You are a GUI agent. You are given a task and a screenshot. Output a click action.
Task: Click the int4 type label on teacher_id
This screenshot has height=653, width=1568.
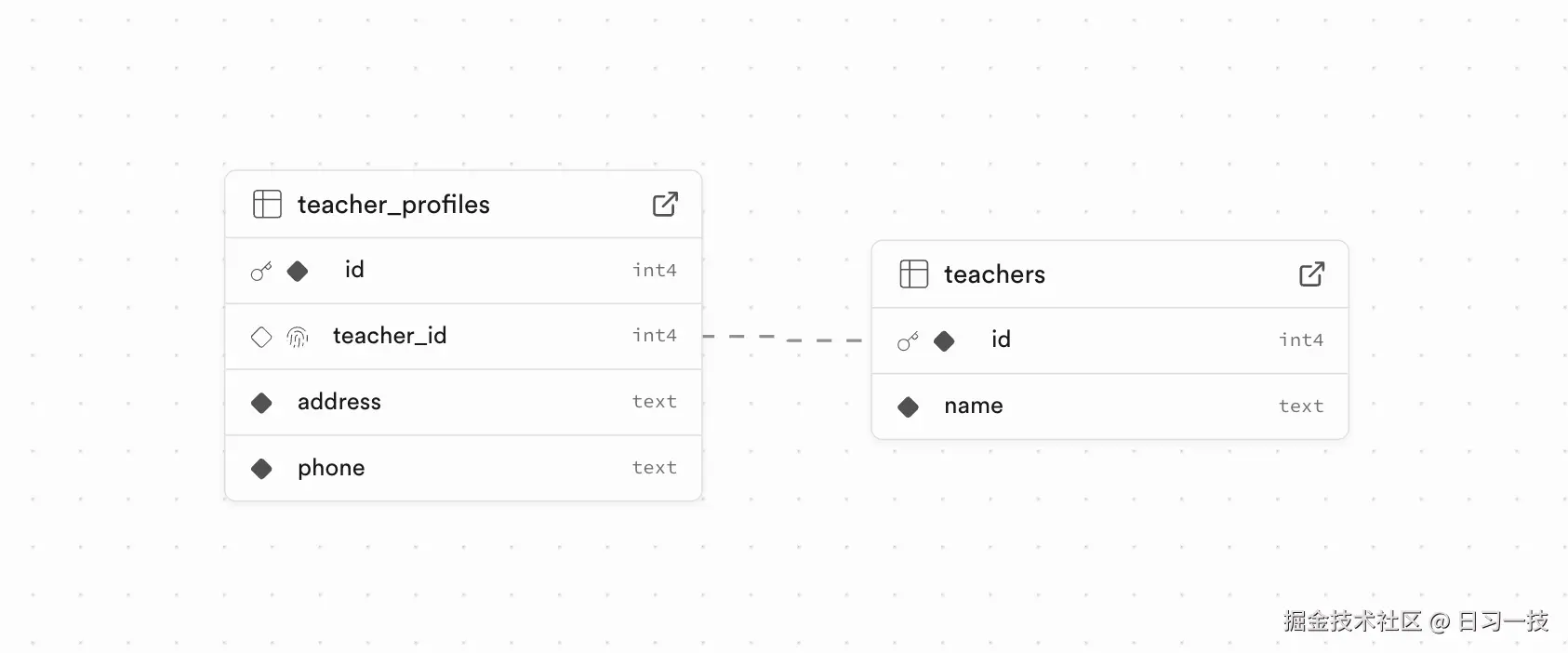(x=654, y=336)
